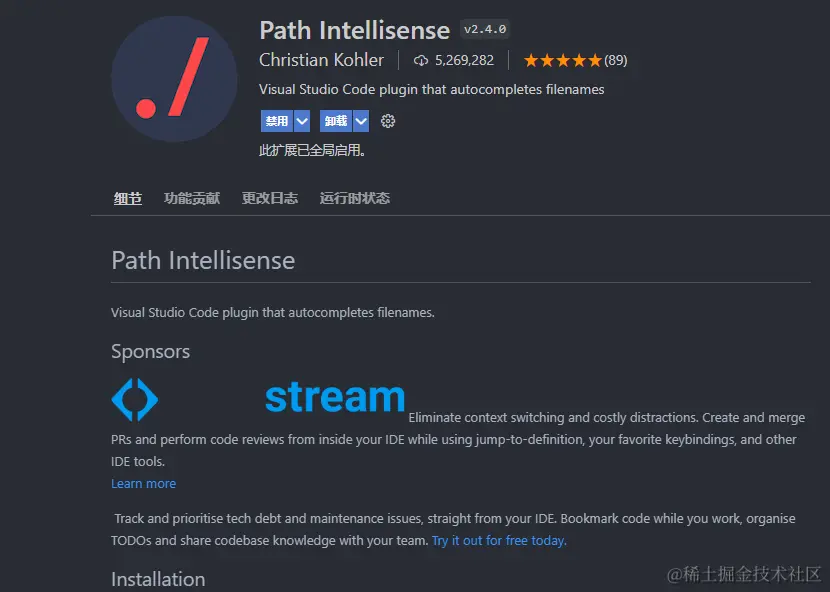Switch to the 细节 tab

pyautogui.click(x=128, y=199)
